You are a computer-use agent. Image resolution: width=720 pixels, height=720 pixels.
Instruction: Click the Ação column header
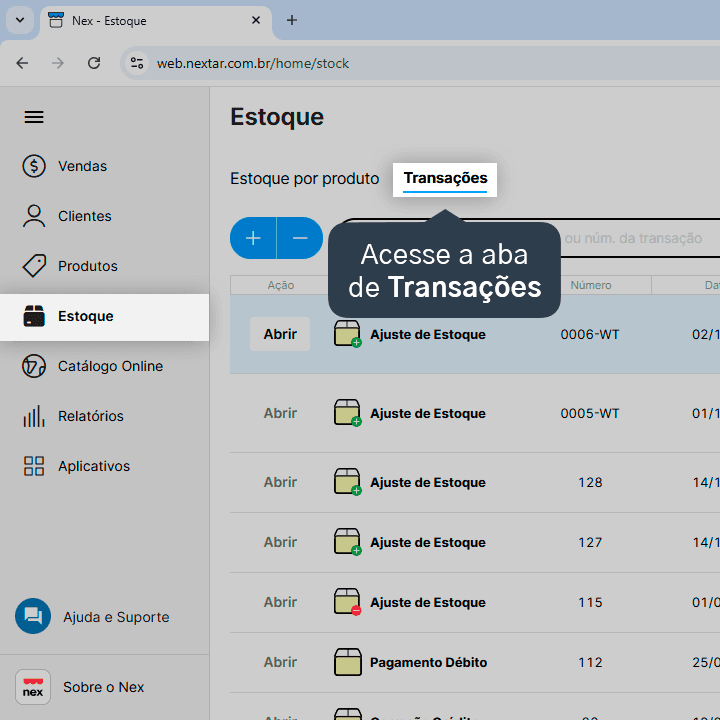point(281,285)
